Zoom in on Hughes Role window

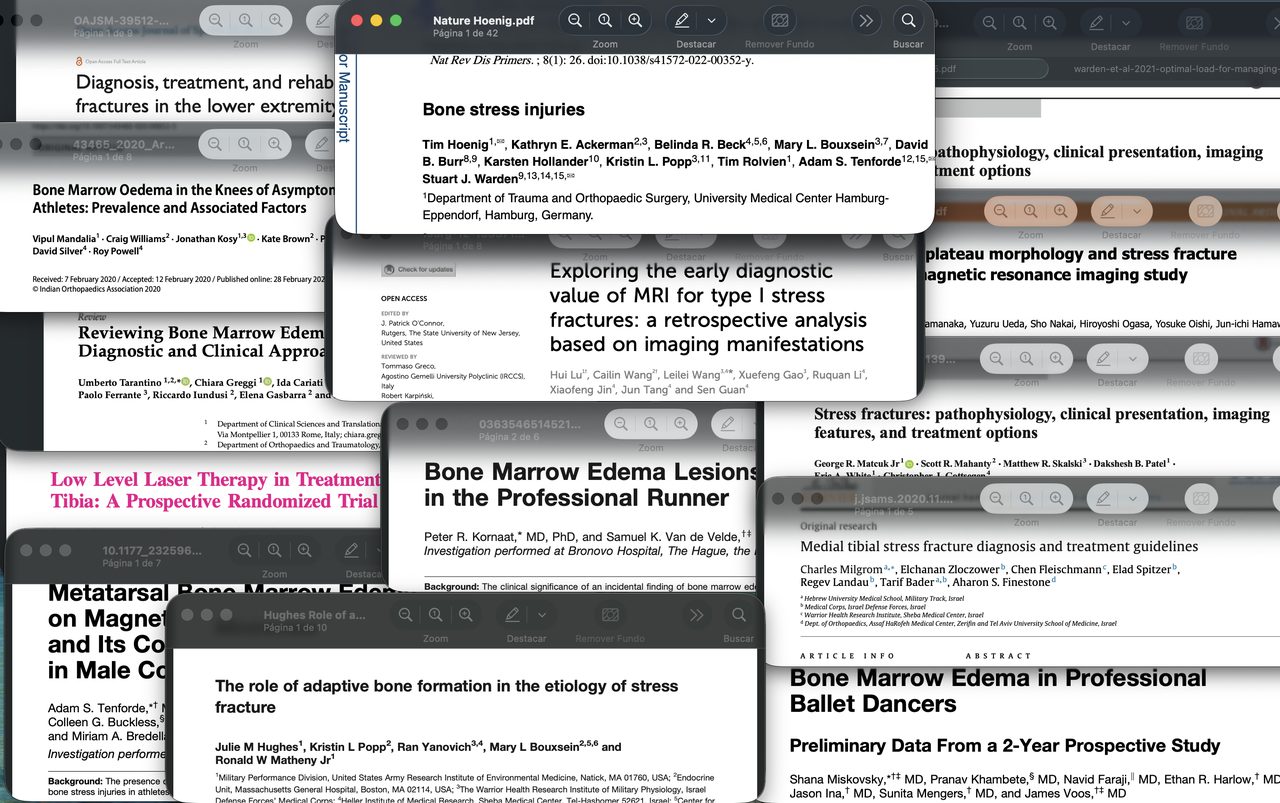pos(466,615)
